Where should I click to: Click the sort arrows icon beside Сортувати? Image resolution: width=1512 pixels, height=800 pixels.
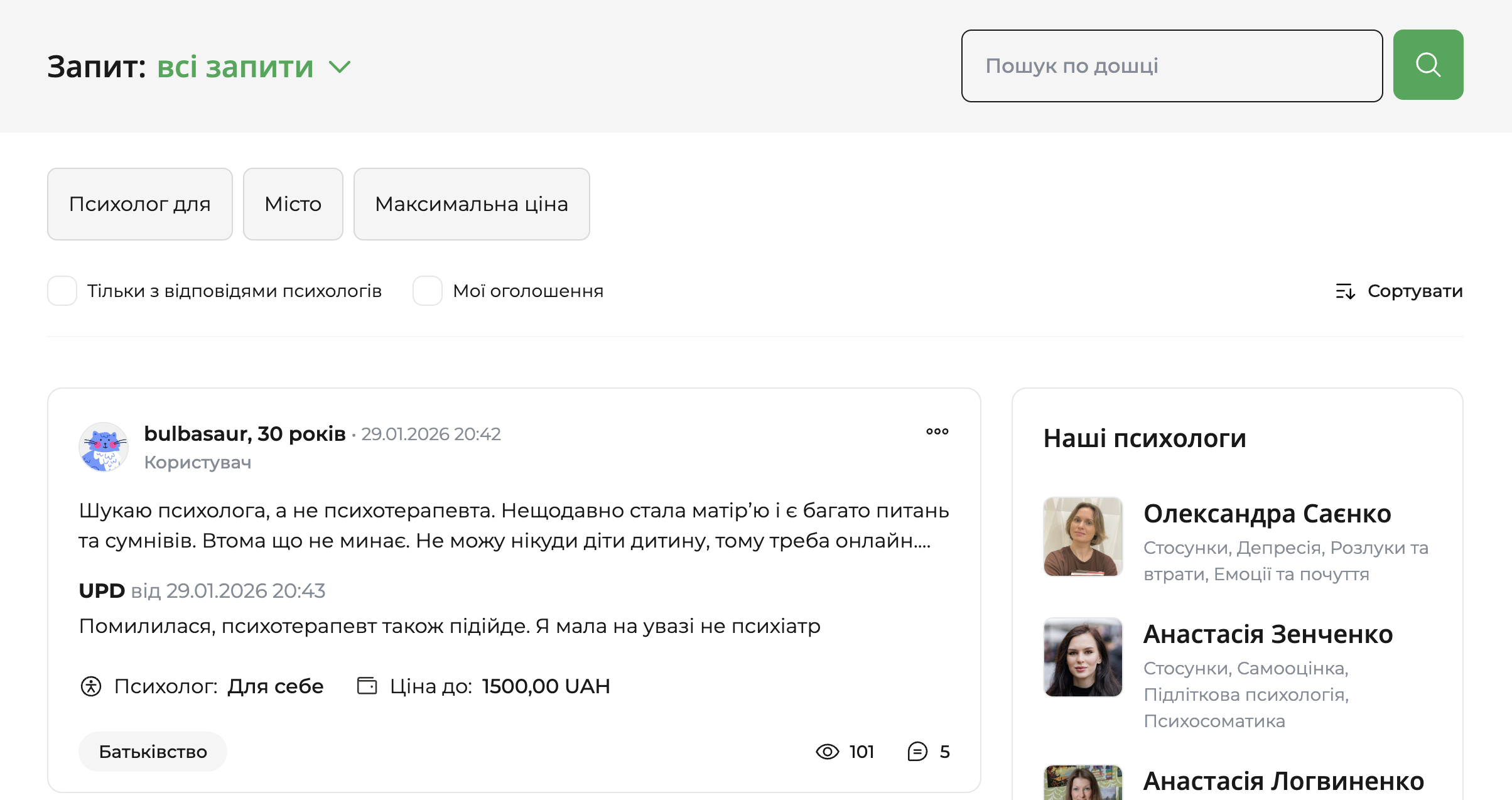tap(1345, 291)
